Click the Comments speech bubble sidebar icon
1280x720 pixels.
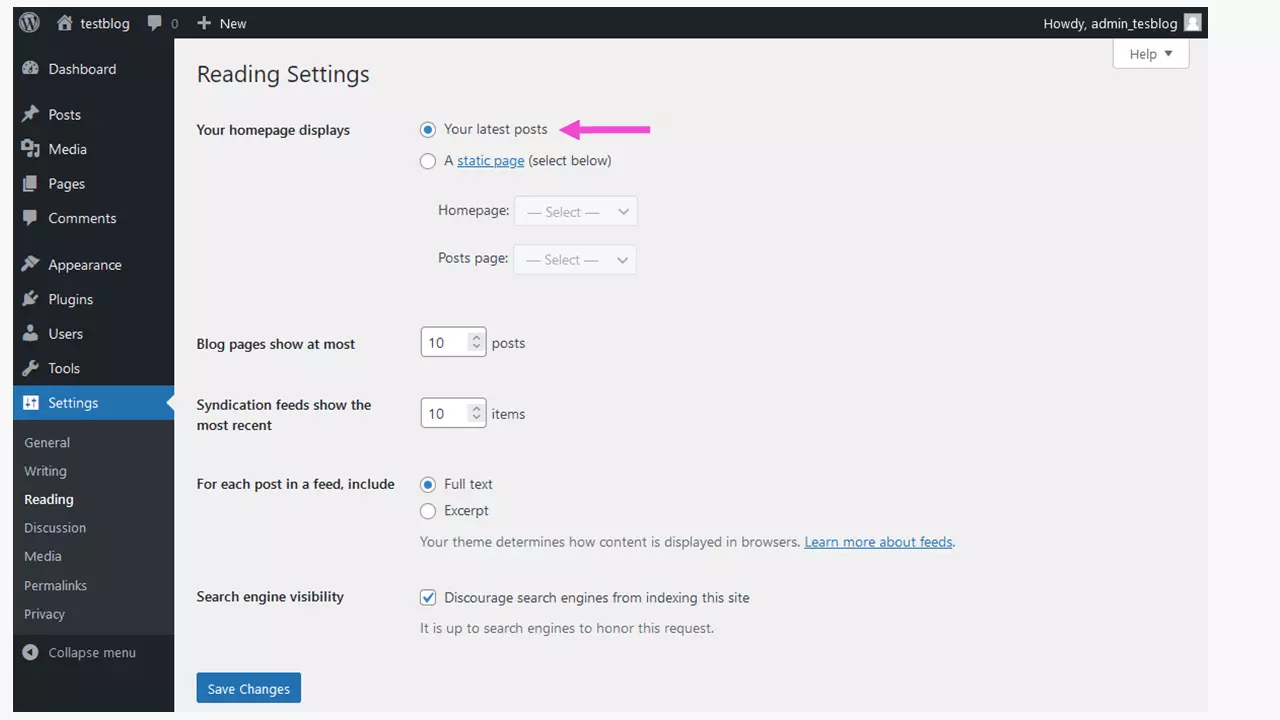[x=31, y=218]
